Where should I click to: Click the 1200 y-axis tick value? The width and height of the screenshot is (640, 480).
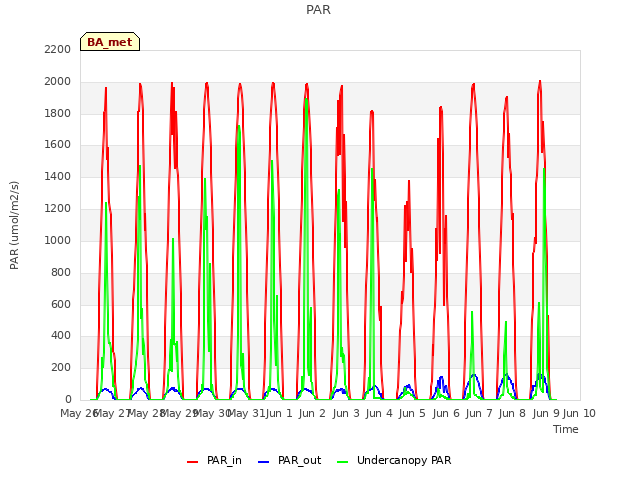point(58,209)
